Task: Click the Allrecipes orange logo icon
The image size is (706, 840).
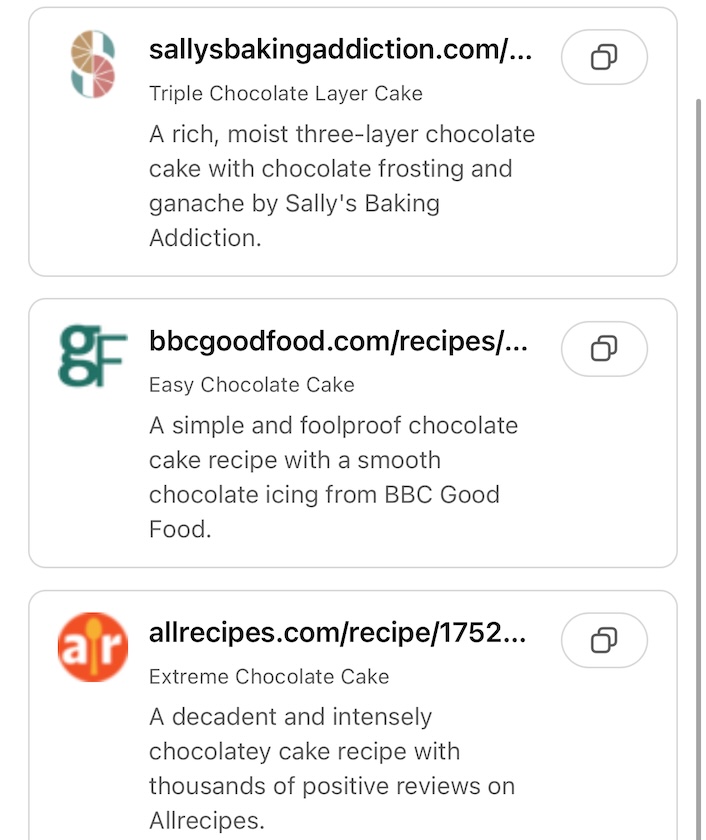Action: (x=93, y=646)
